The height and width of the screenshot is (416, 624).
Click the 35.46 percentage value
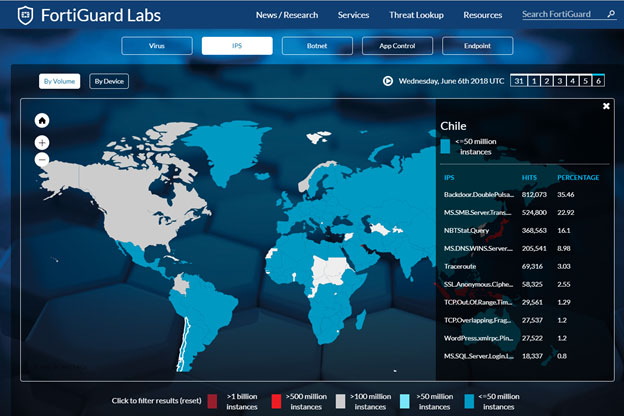[x=566, y=195]
